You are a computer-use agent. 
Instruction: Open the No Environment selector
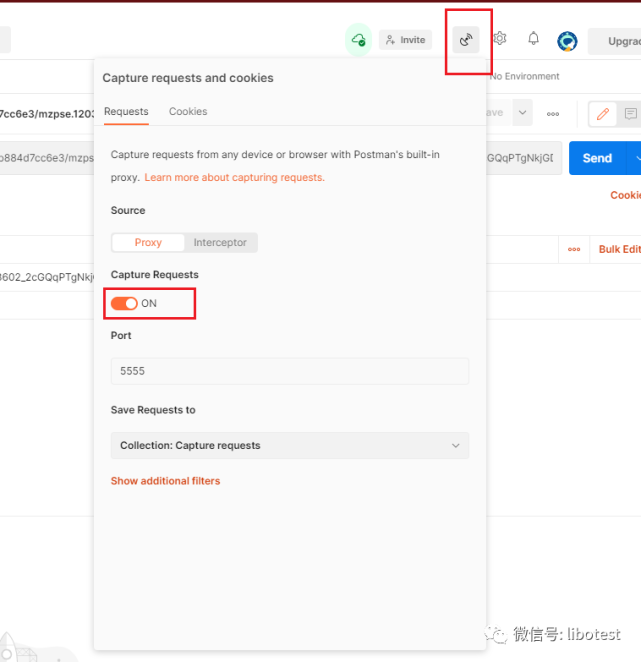pyautogui.click(x=525, y=76)
